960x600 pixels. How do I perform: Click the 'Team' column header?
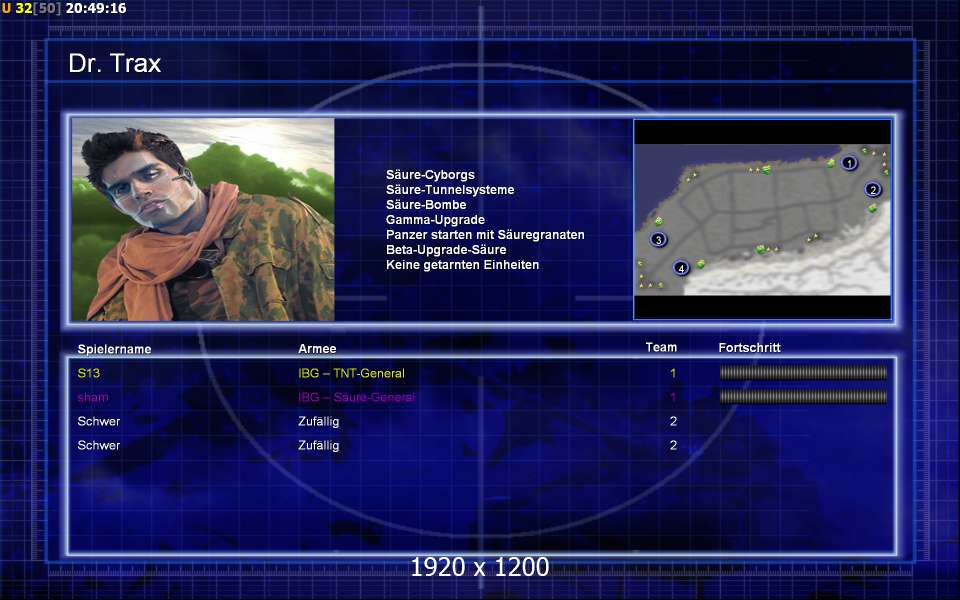661,347
